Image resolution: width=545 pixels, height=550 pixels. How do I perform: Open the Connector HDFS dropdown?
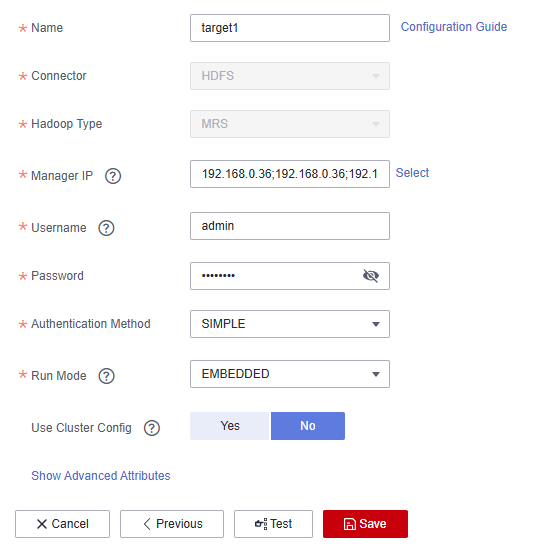coord(290,76)
